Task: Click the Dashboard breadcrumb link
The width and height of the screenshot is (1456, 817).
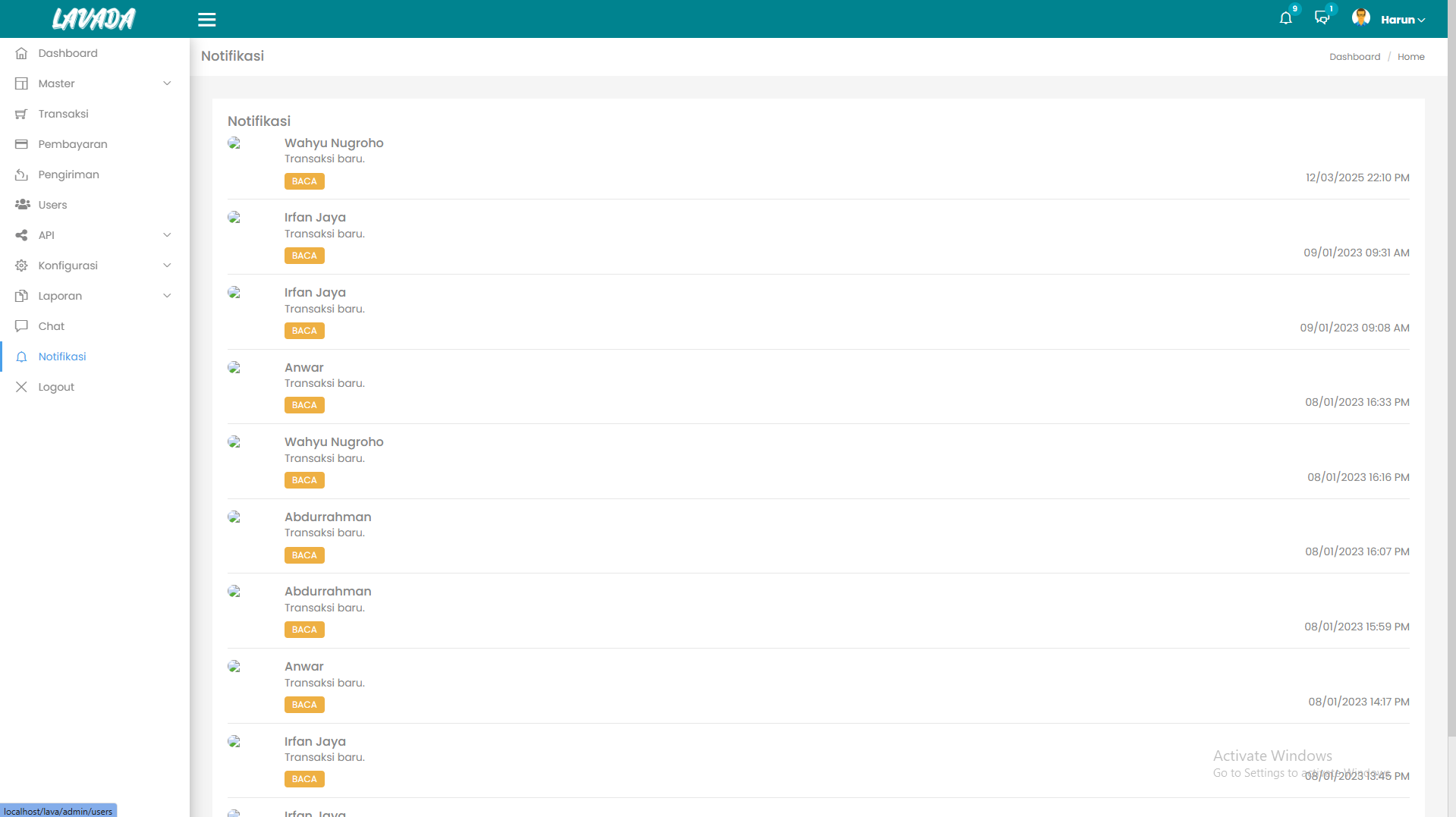Action: (1354, 57)
